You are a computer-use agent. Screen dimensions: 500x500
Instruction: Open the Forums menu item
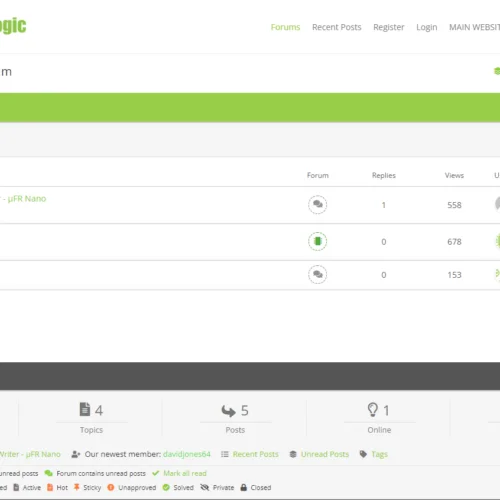point(285,27)
